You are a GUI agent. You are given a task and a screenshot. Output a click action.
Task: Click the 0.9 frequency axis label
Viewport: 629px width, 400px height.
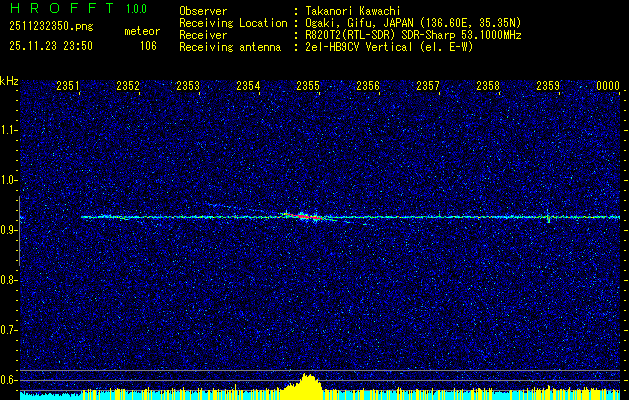9,230
